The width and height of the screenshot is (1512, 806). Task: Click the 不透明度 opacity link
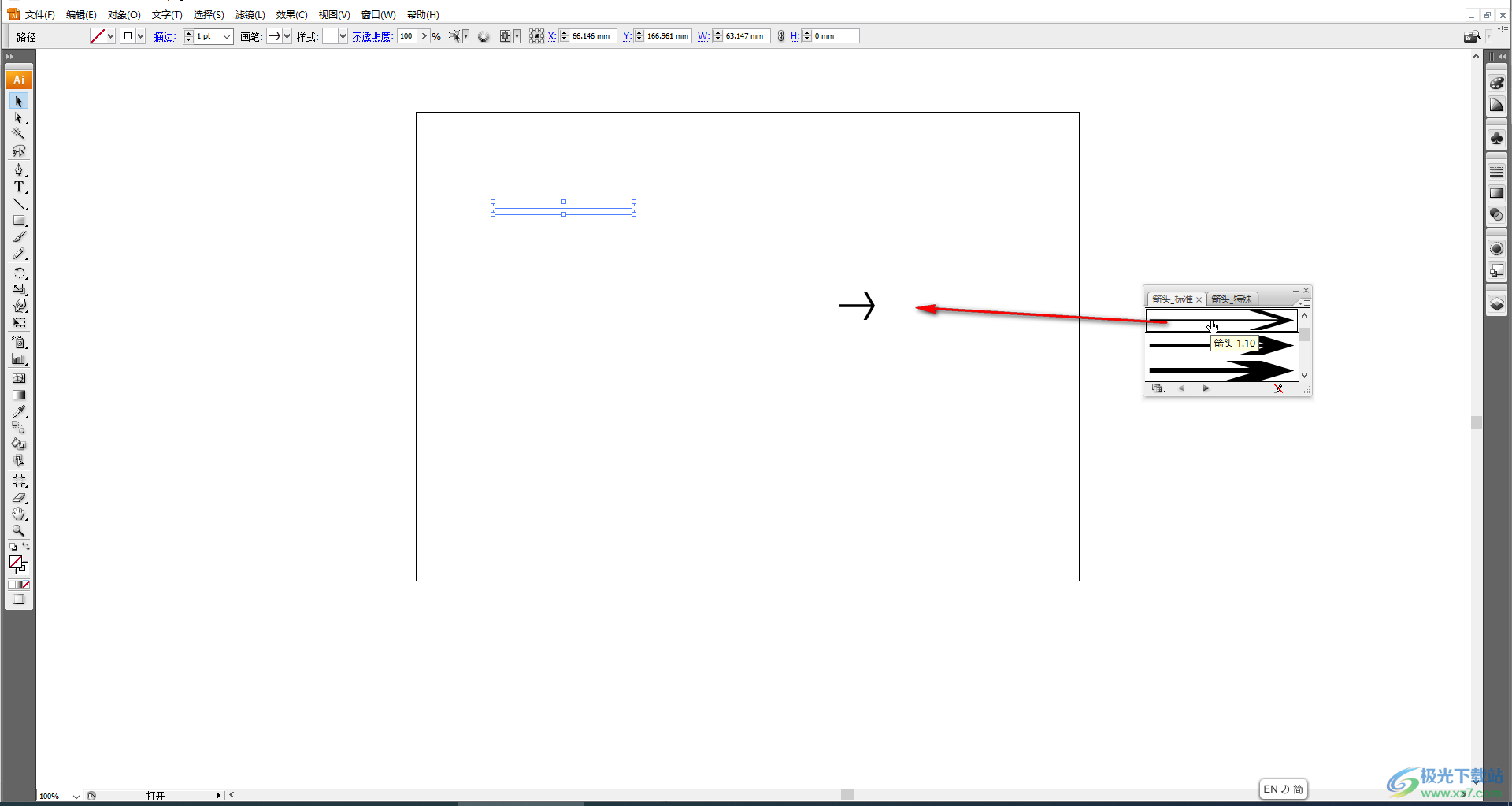(x=372, y=36)
